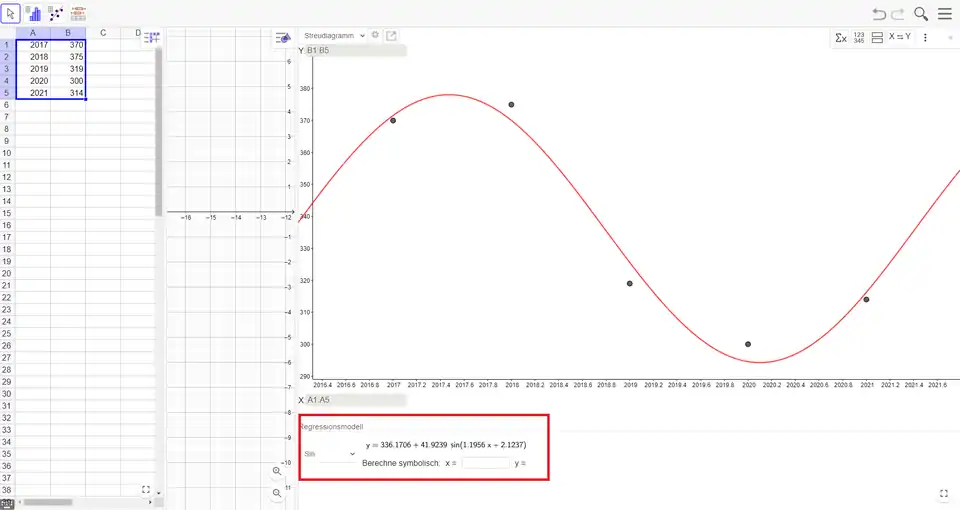Open the one-variable analysis histogram tool

pyautogui.click(x=34, y=13)
